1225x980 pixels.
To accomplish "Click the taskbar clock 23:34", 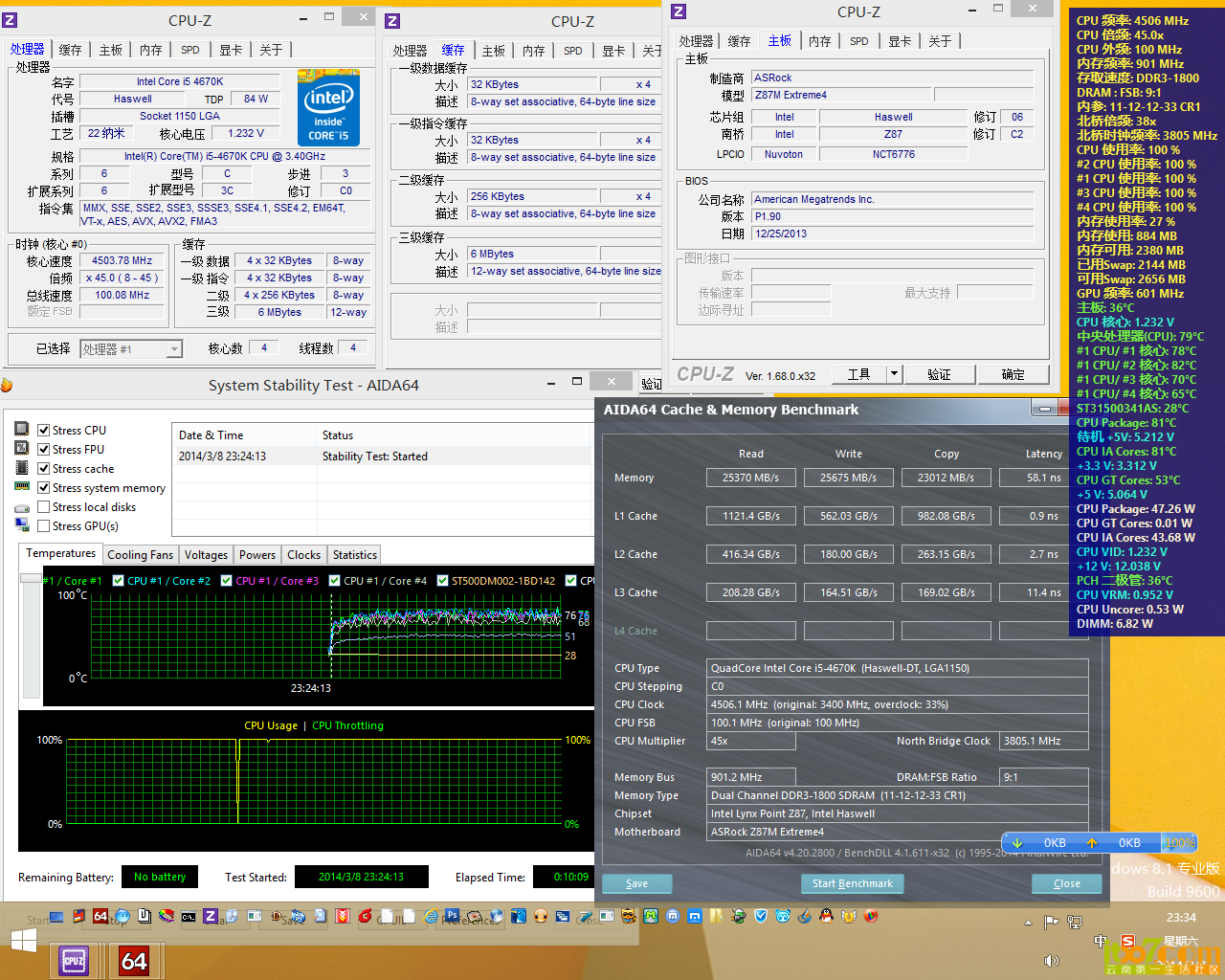I will click(1181, 917).
